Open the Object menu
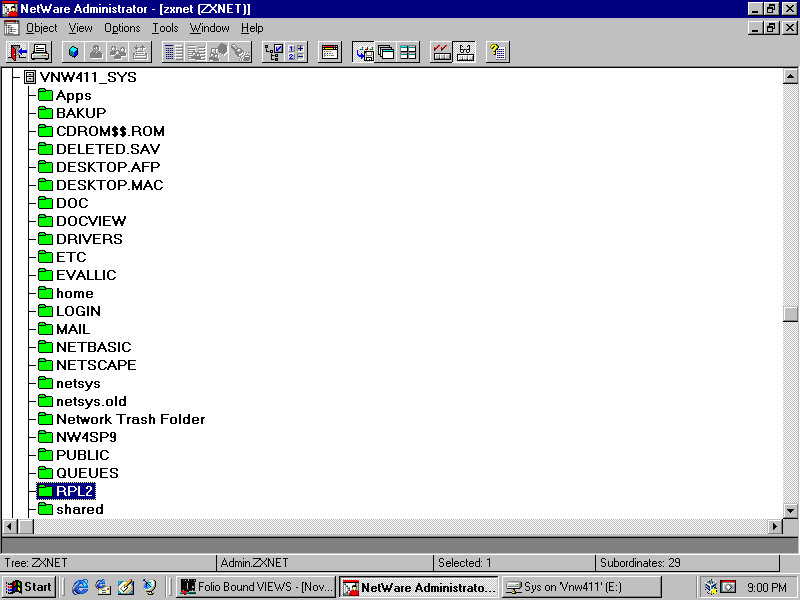 point(41,28)
